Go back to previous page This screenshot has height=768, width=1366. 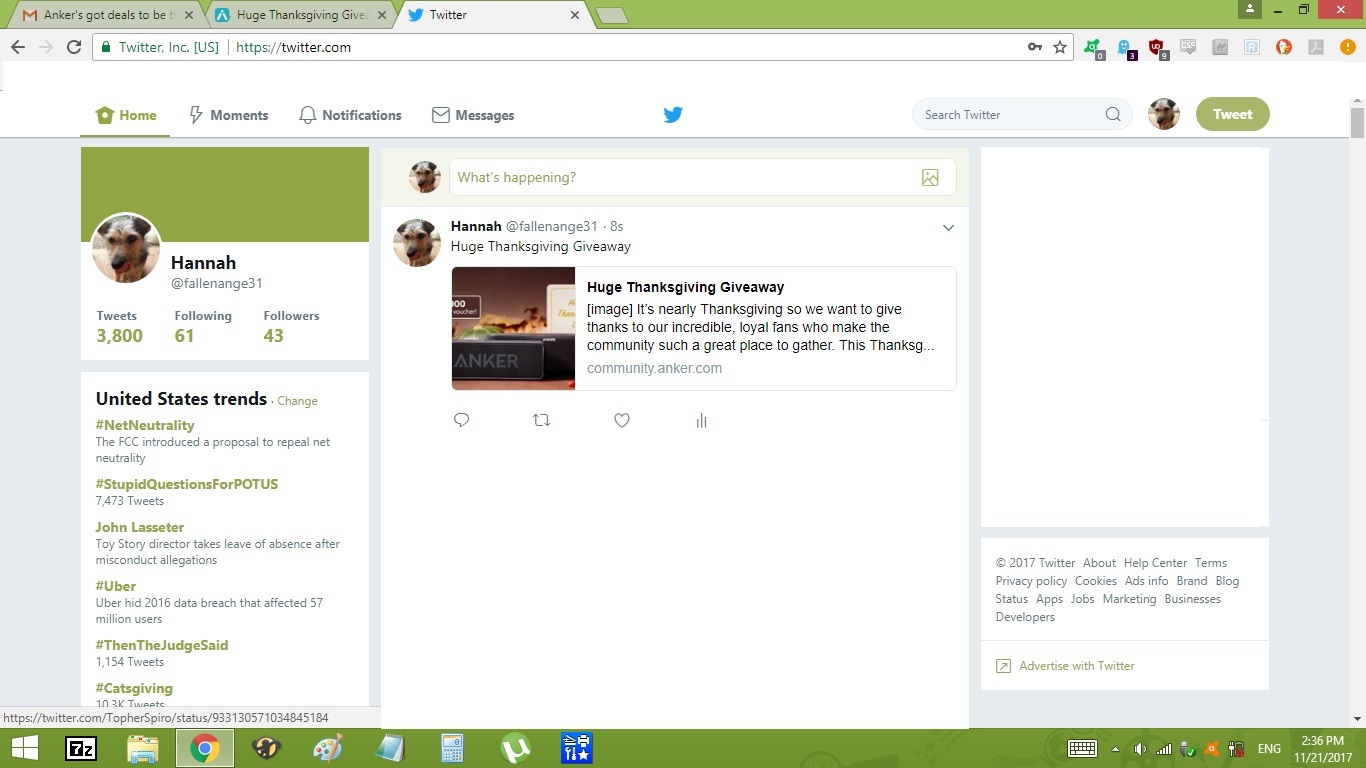pos(18,47)
